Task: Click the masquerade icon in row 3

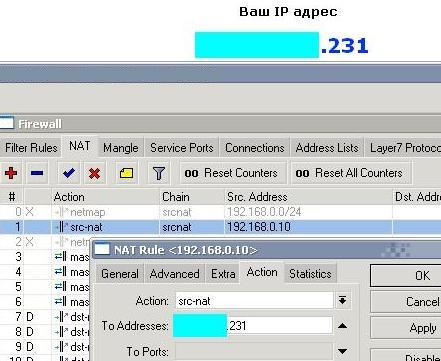Action: coord(61,257)
